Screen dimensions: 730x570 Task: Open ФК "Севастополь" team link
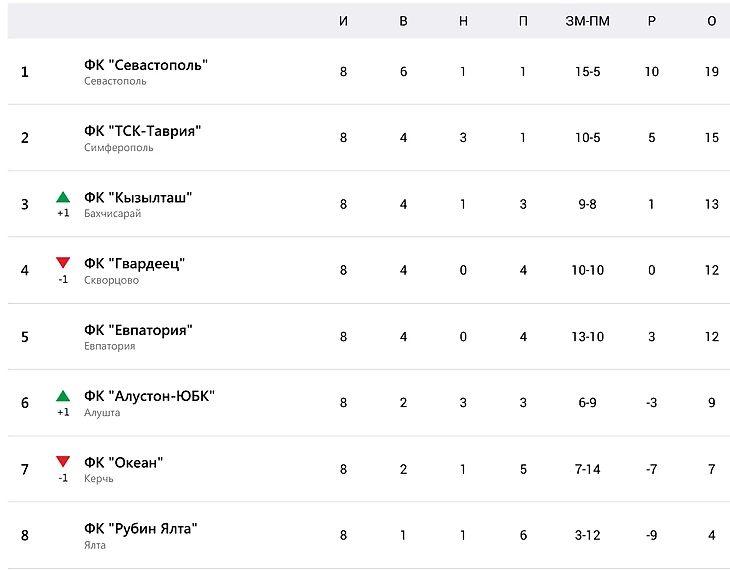(x=146, y=65)
